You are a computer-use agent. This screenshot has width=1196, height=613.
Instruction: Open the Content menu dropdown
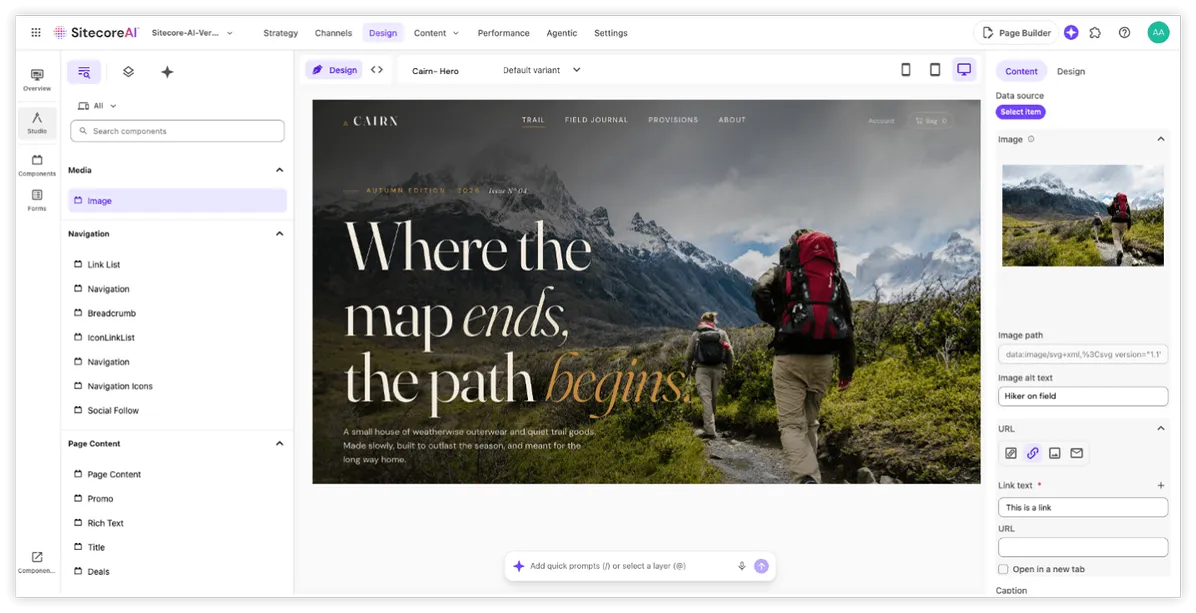point(436,33)
